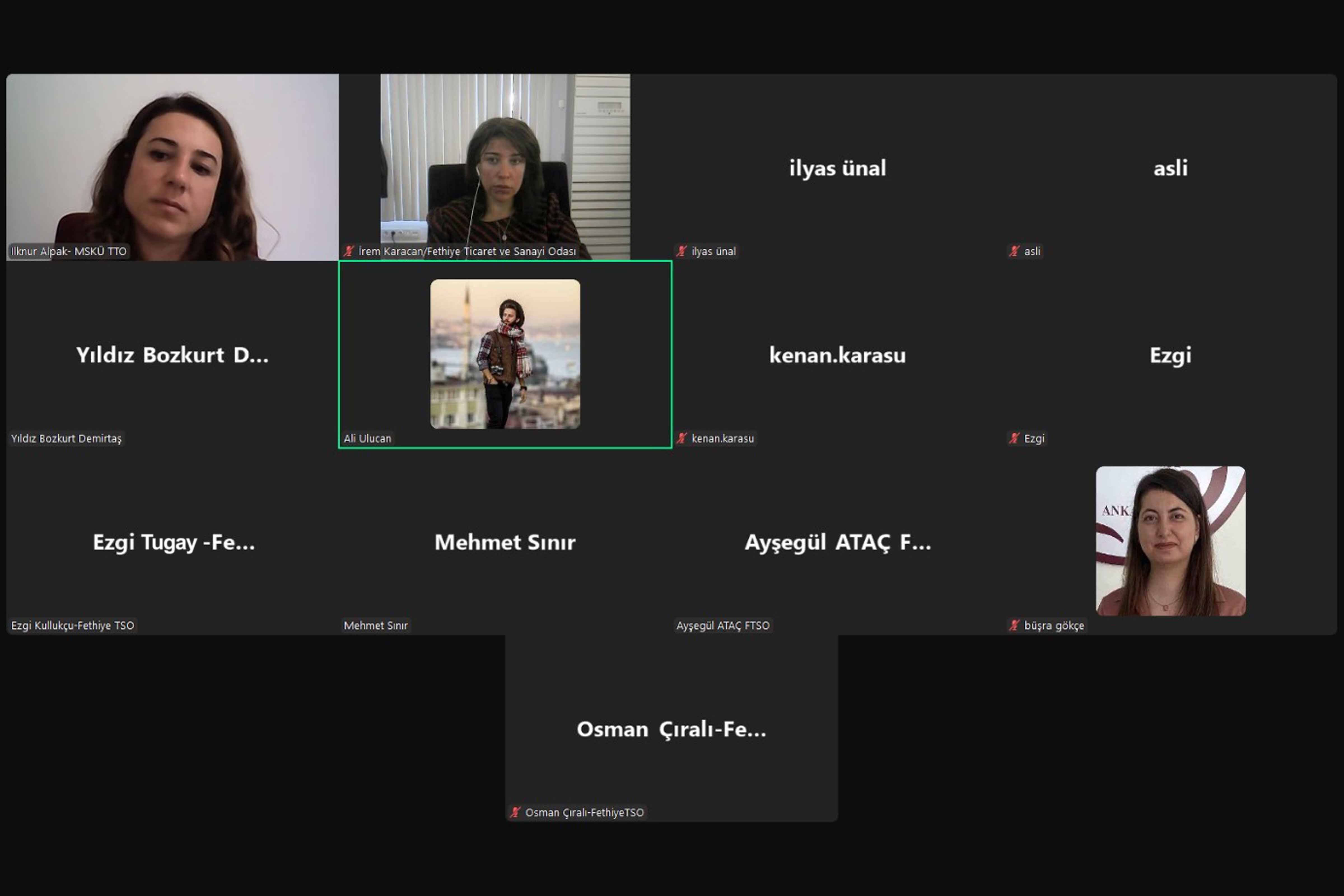The width and height of the screenshot is (1344, 896).
Task: Click the Ezgi Kullukçu-Fethiye TSO name label
Action: [x=73, y=625]
